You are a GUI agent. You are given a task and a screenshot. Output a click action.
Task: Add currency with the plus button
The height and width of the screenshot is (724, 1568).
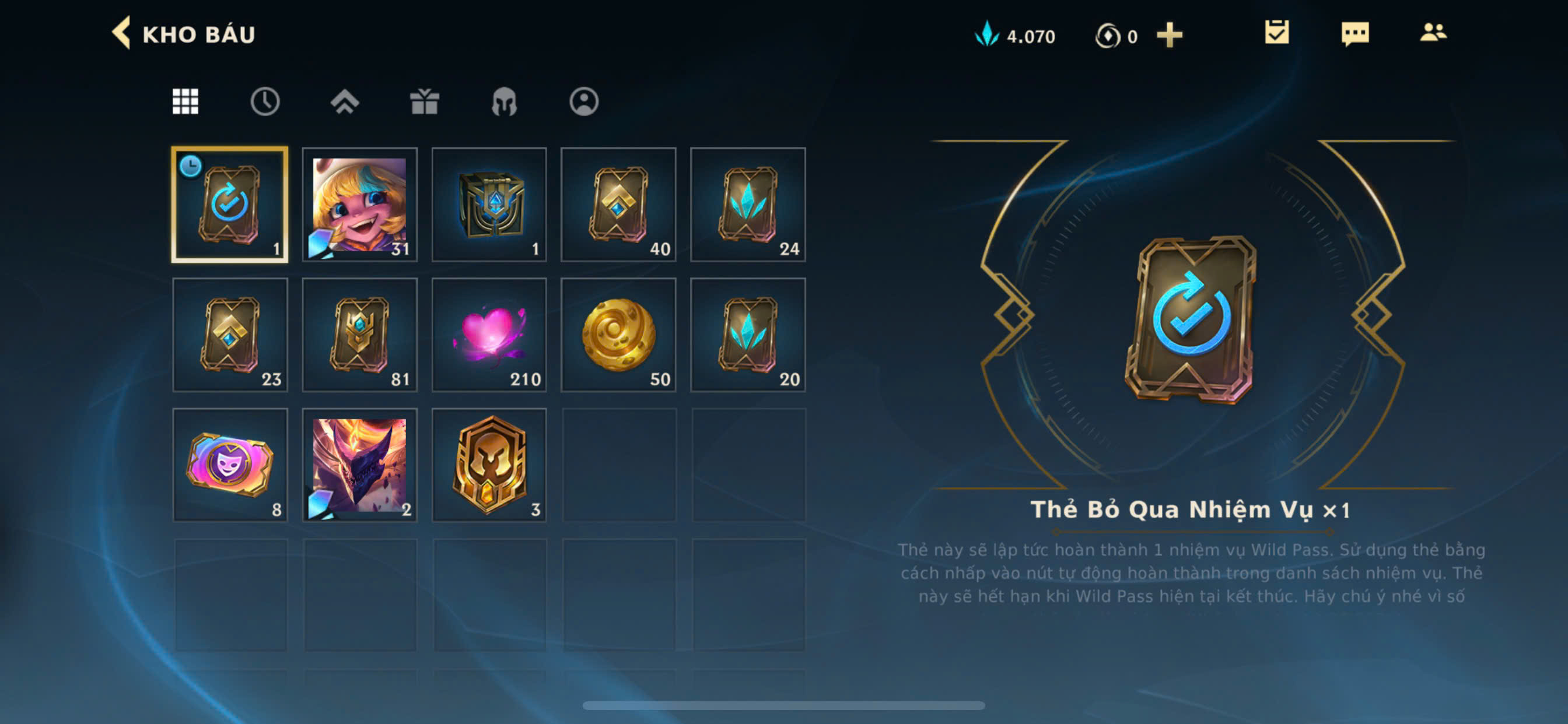pyautogui.click(x=1170, y=36)
